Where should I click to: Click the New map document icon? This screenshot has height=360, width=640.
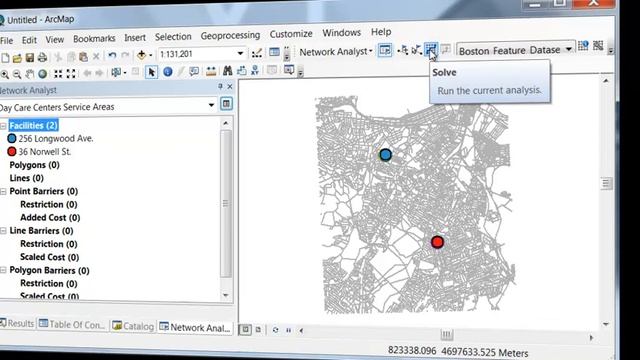point(5,58)
